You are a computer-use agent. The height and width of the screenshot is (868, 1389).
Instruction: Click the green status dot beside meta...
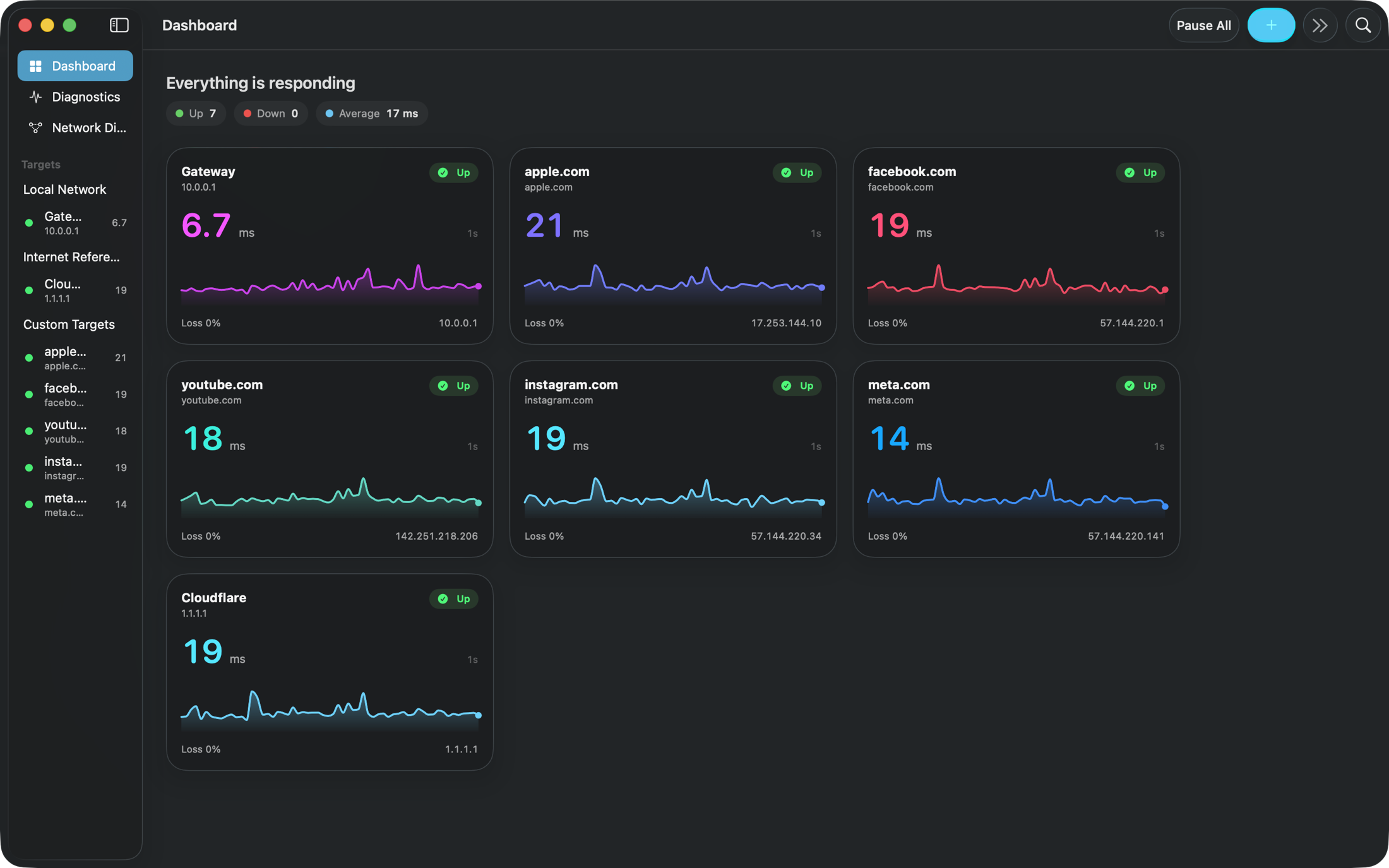29,504
